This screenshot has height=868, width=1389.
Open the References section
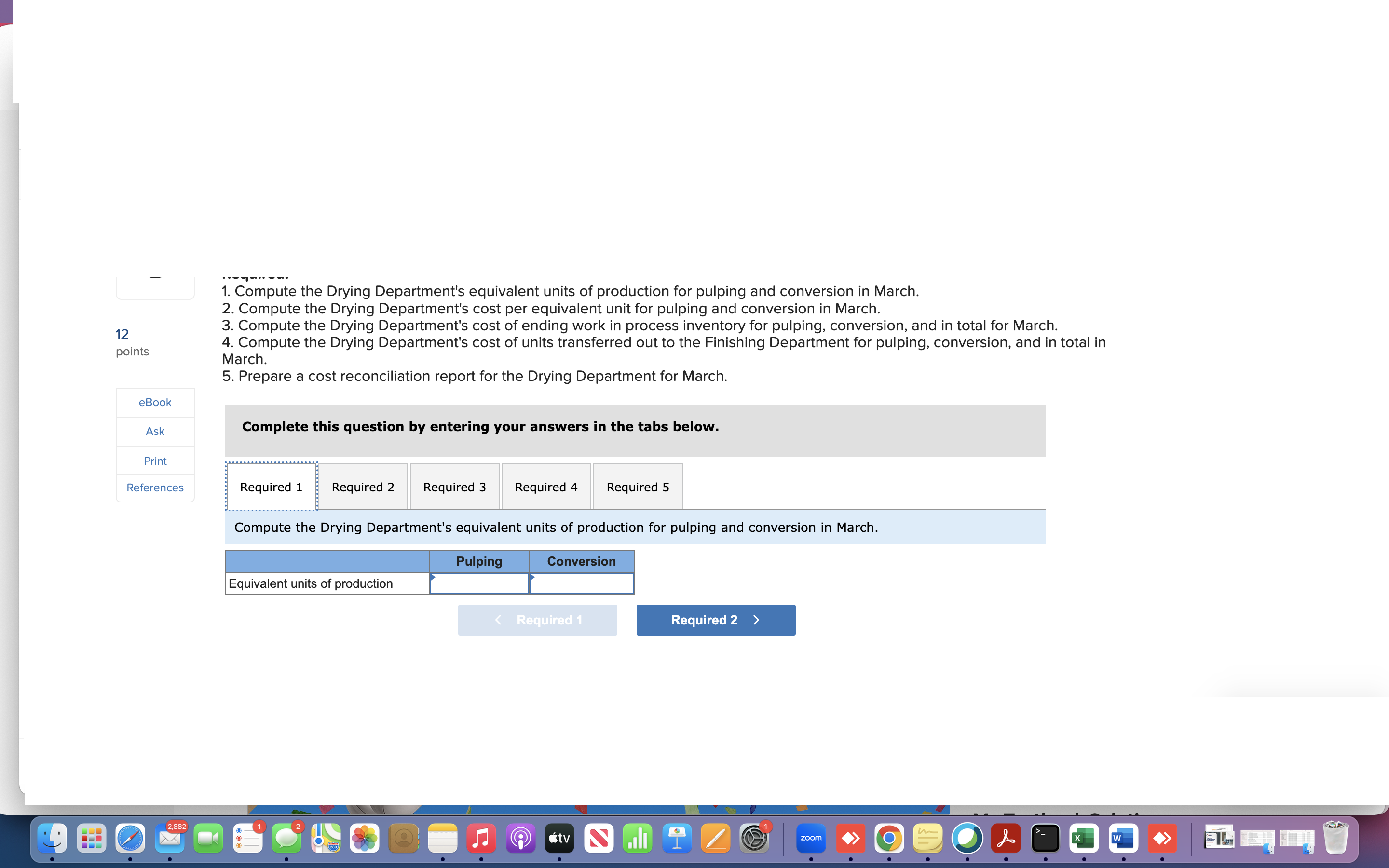tap(154, 488)
